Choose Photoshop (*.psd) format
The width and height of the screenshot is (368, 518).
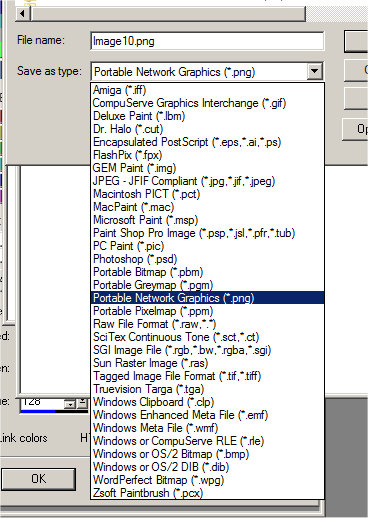[x=207, y=259]
